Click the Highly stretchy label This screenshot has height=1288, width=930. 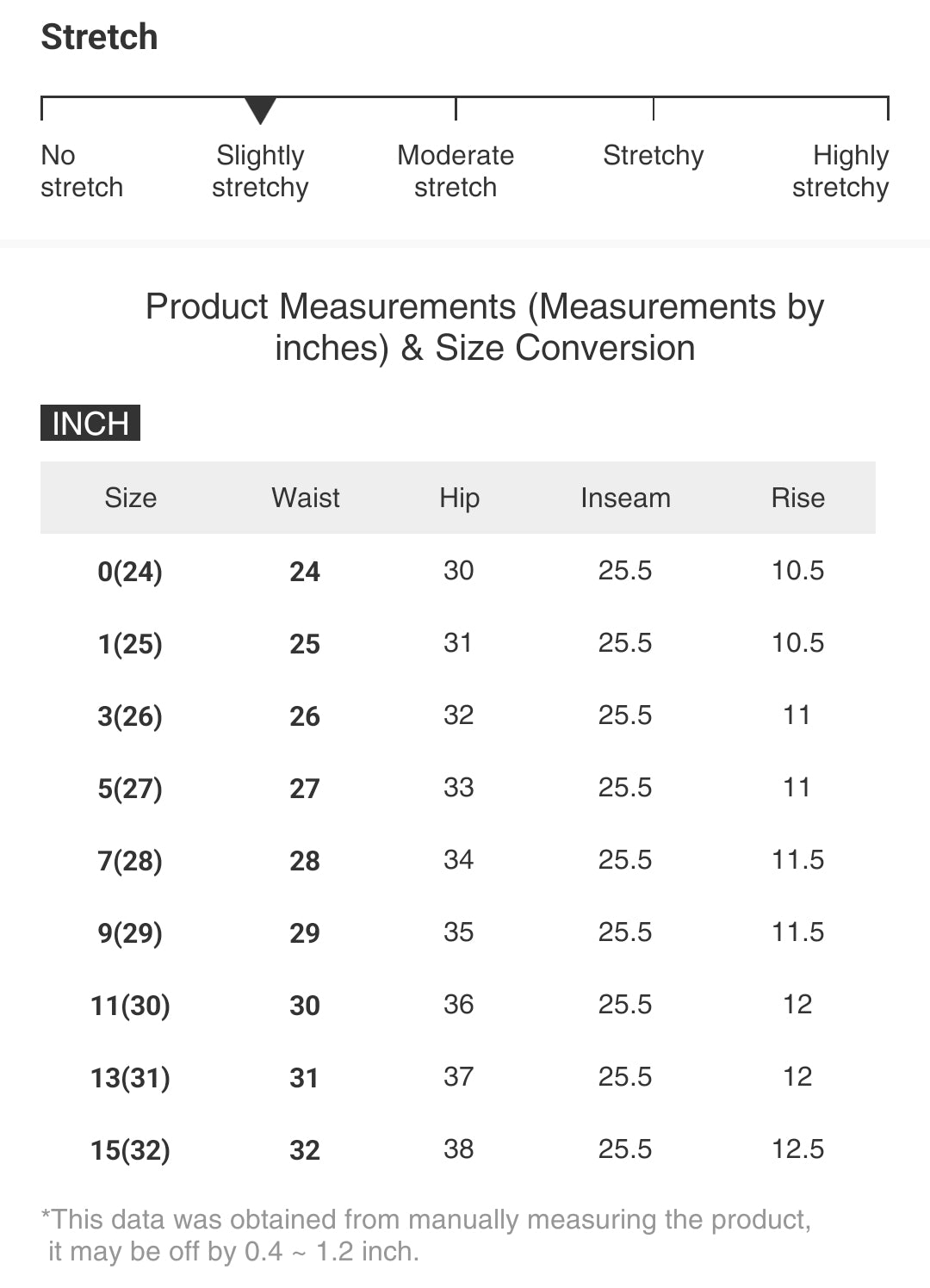[x=840, y=171]
